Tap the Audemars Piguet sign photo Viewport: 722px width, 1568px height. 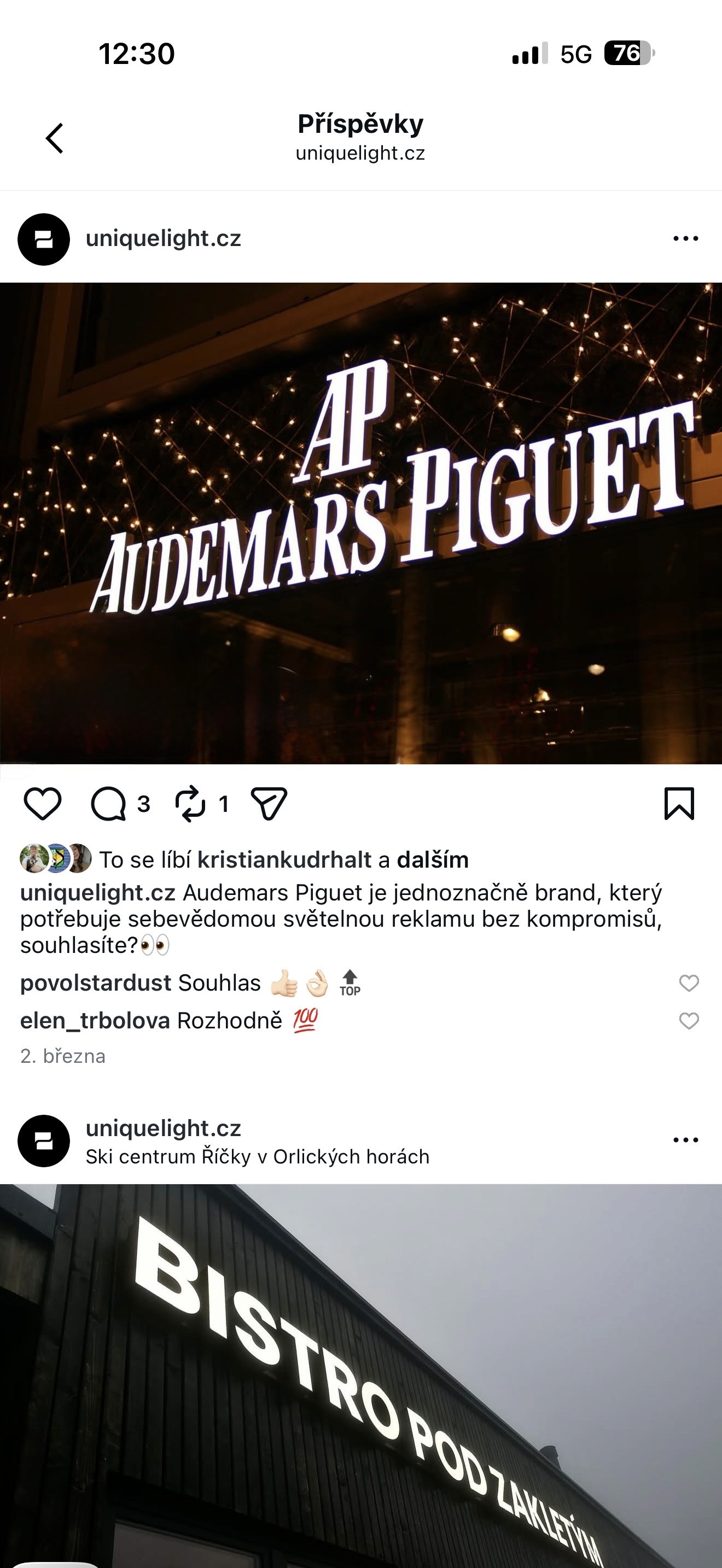361,523
